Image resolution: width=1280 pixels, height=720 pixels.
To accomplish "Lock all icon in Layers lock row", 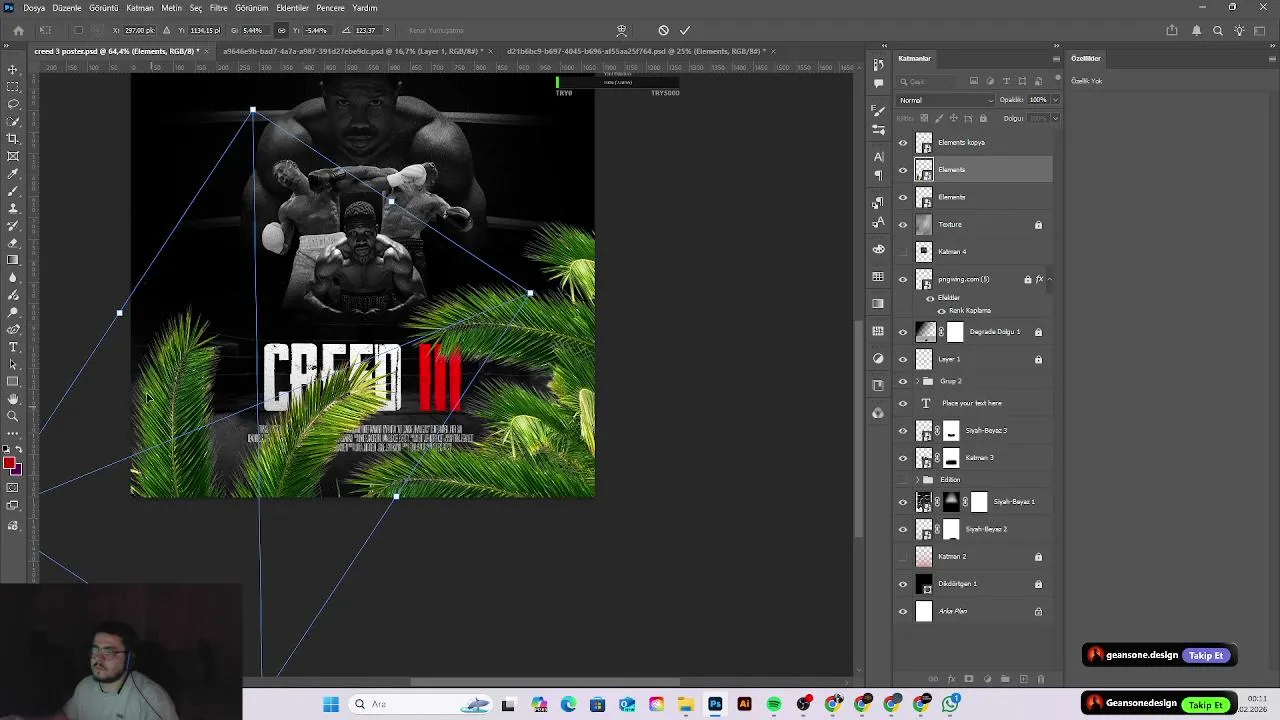I will coord(984,118).
